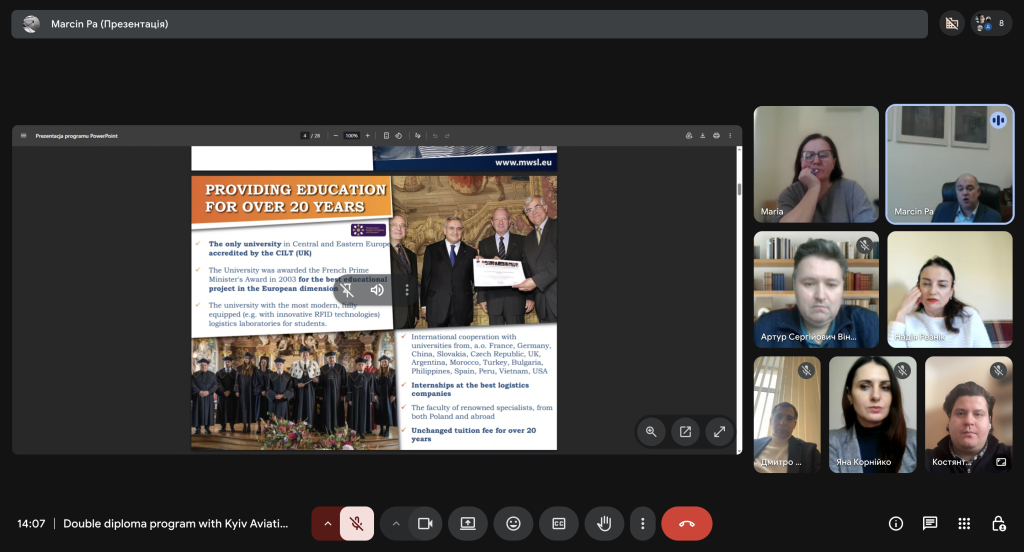Viewport: 1024px width, 552px height.
Task: Expand audio settings arrow next to microphone
Action: click(x=327, y=523)
